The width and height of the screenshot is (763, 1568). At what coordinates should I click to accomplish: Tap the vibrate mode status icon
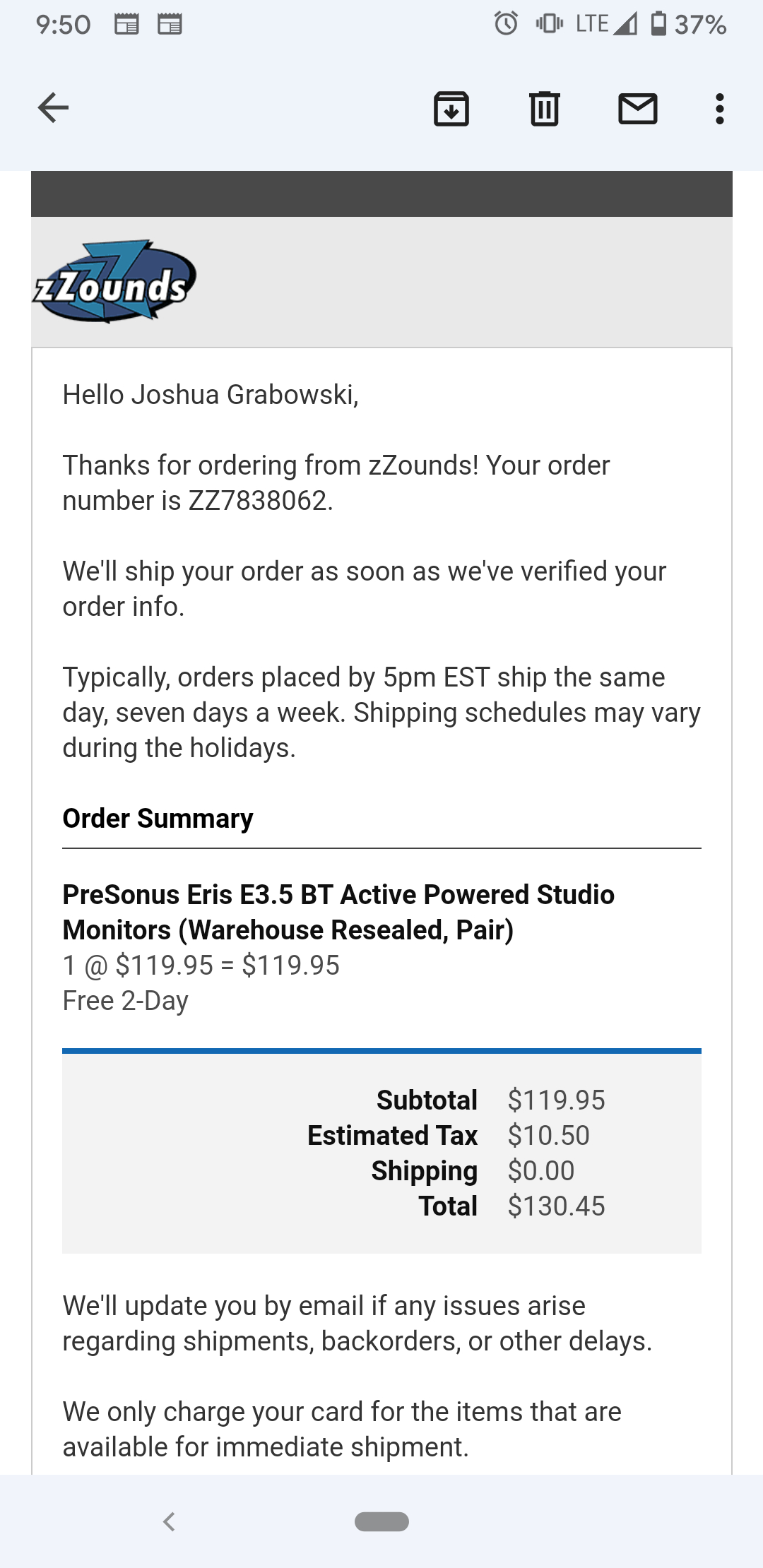click(x=548, y=23)
